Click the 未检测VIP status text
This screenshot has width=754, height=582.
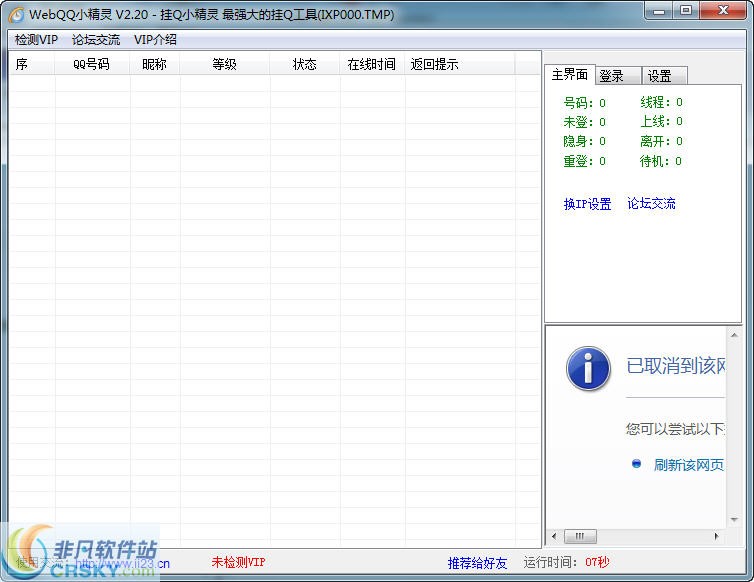tap(239, 562)
